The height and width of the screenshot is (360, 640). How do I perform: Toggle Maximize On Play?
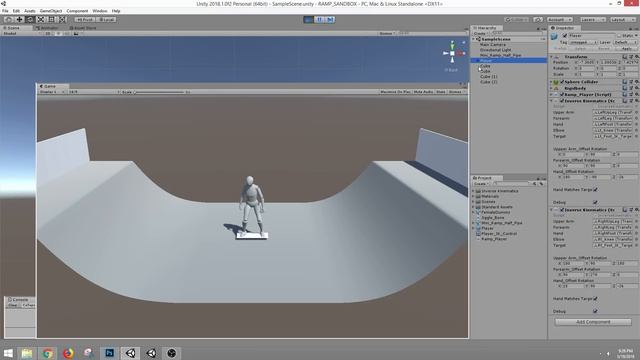pyautogui.click(x=395, y=92)
